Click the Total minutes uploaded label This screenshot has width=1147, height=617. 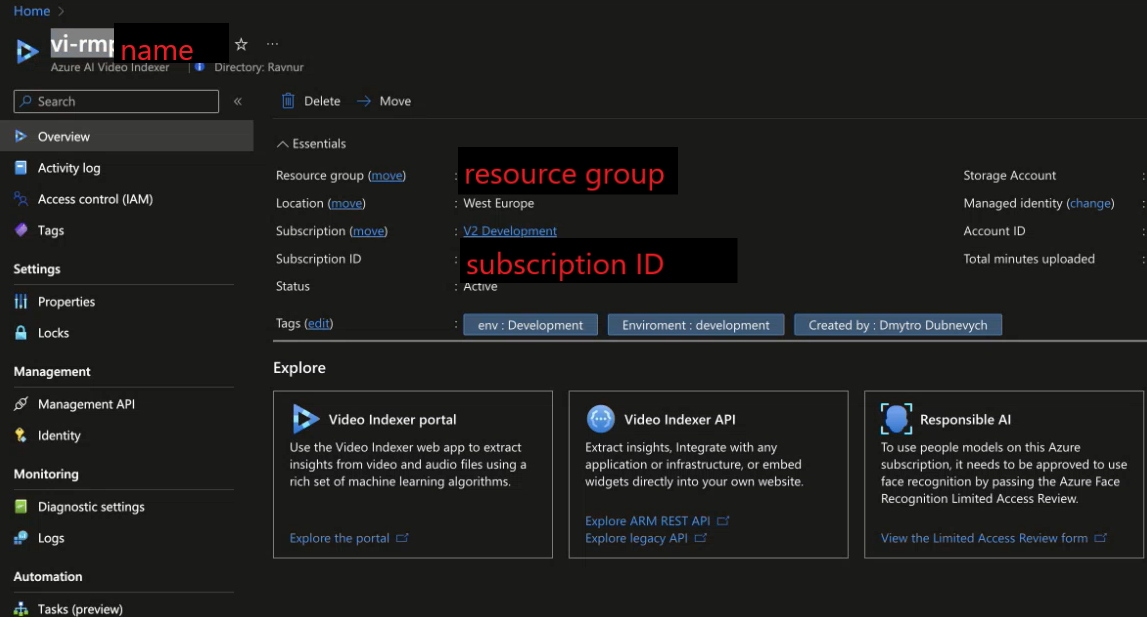coord(1029,259)
